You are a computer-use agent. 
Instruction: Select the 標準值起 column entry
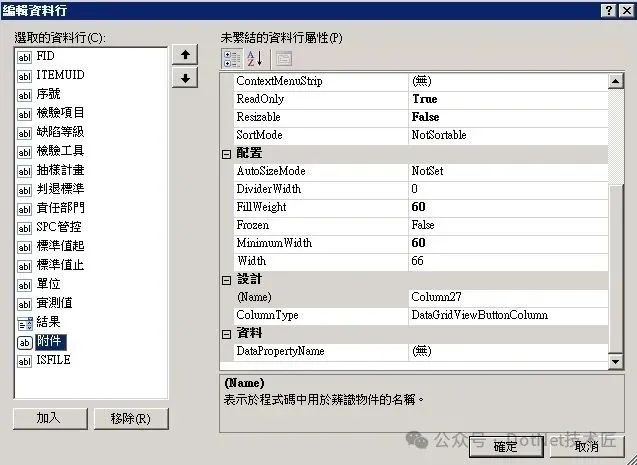pos(61,246)
